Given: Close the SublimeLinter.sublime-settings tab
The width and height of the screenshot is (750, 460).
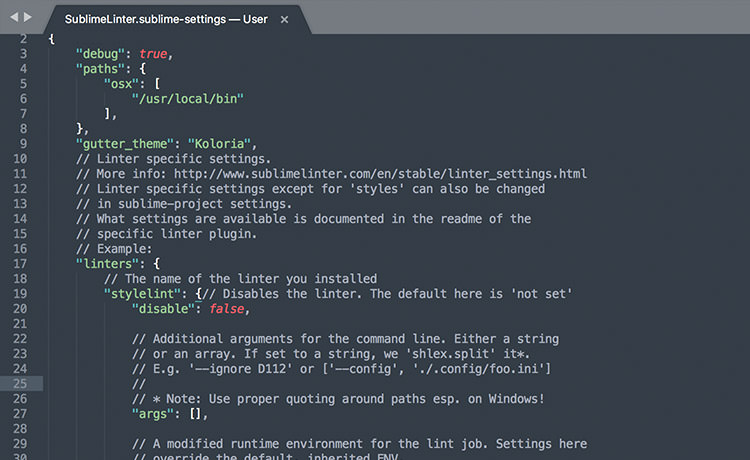Looking at the screenshot, I should tap(284, 20).
